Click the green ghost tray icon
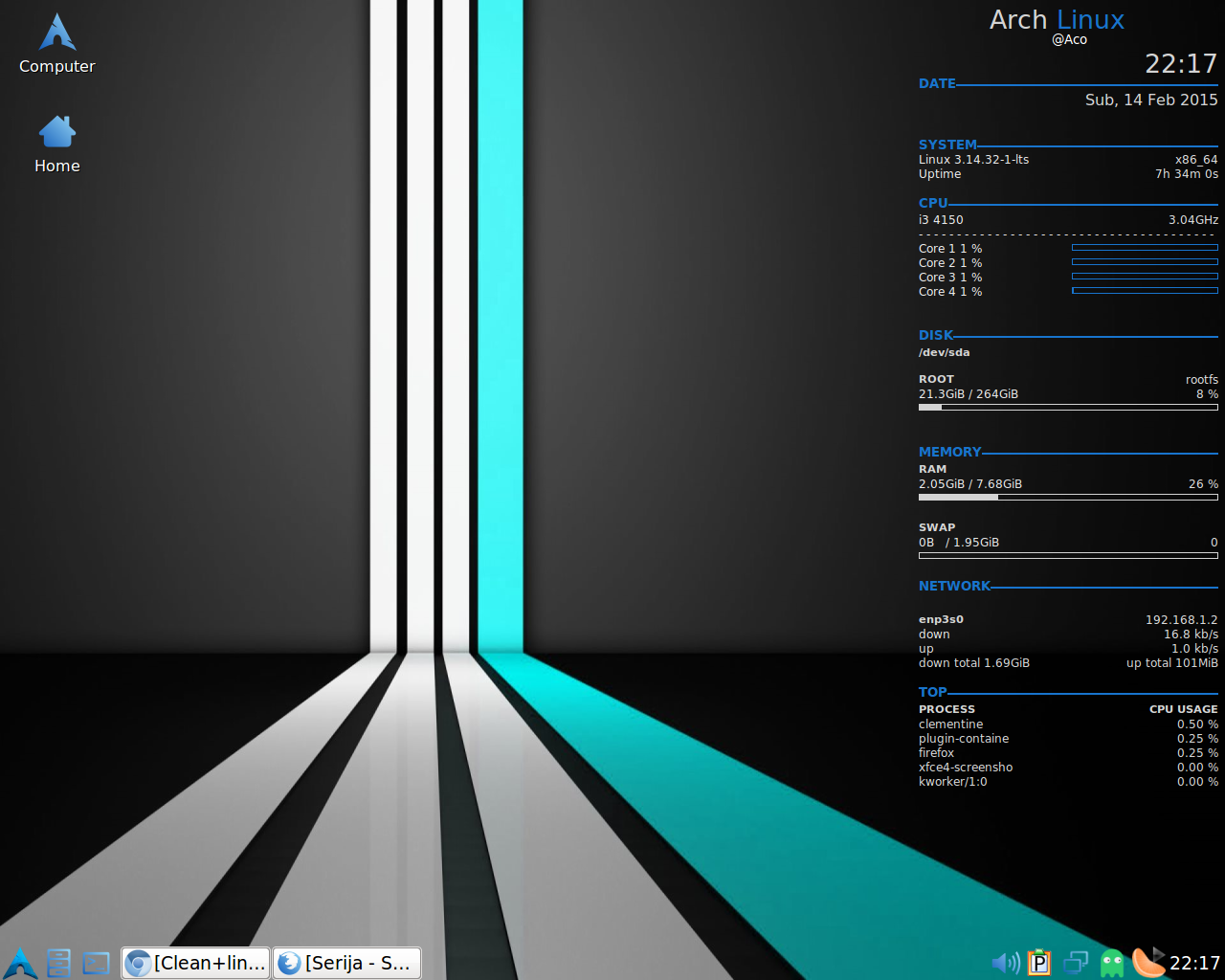 click(x=1112, y=963)
